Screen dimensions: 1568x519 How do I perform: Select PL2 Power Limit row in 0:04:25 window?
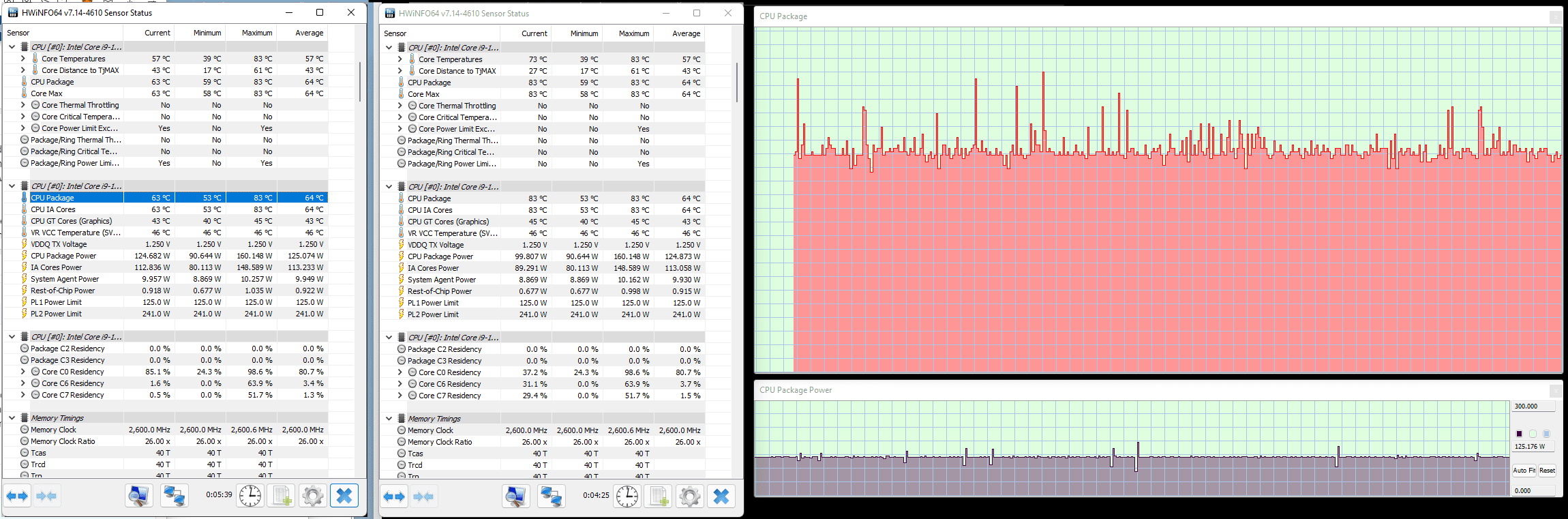click(x=543, y=314)
